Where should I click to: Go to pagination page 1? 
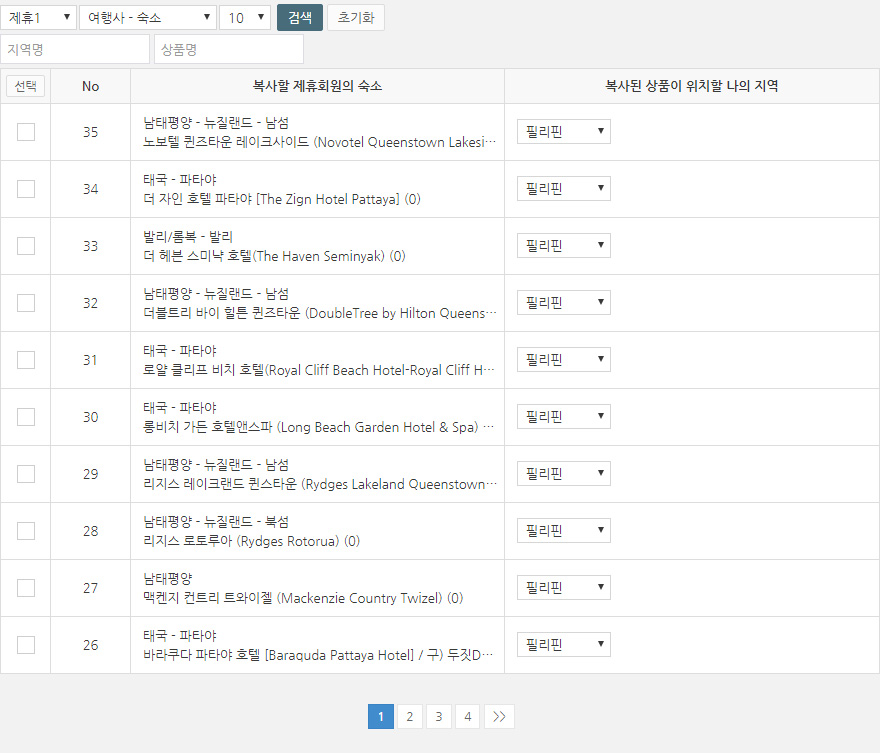click(x=381, y=717)
